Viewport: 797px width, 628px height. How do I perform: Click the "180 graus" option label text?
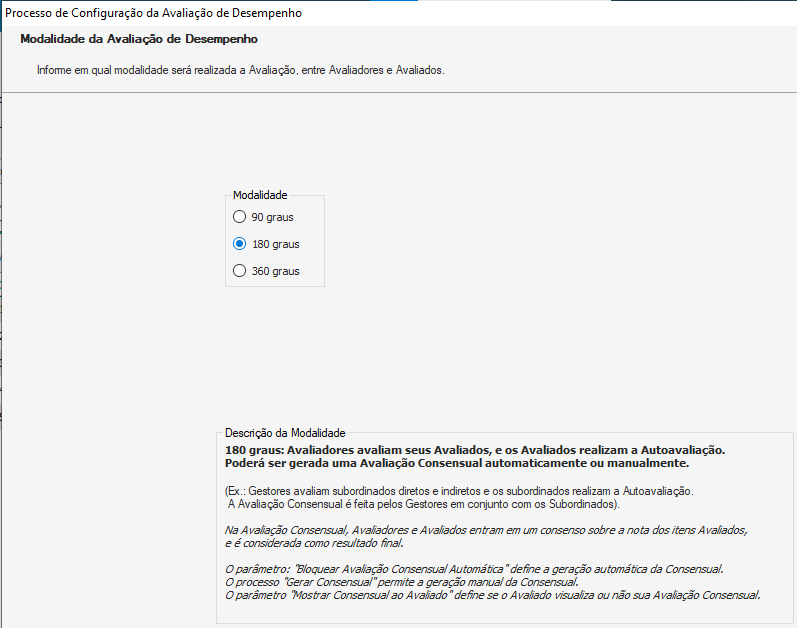coord(275,244)
